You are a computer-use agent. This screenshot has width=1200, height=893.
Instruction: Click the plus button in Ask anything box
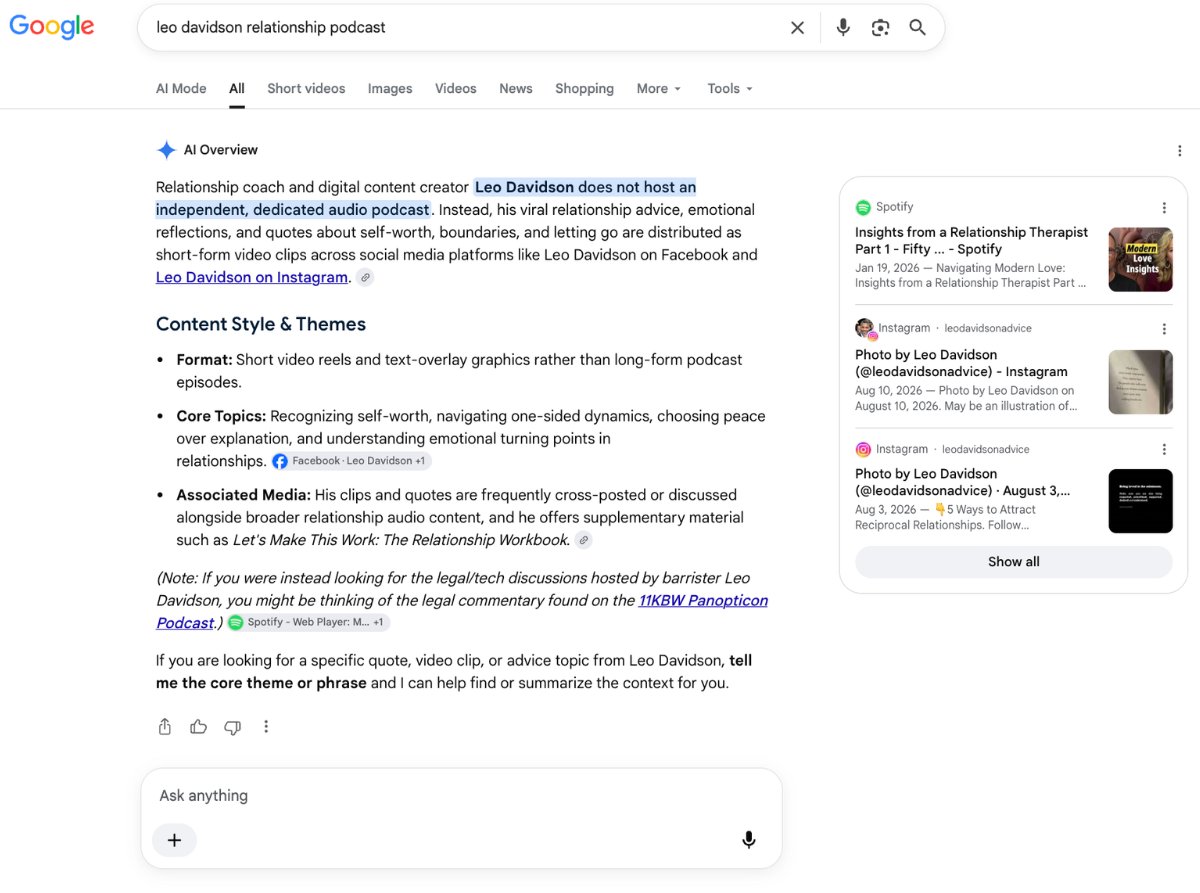(x=174, y=840)
